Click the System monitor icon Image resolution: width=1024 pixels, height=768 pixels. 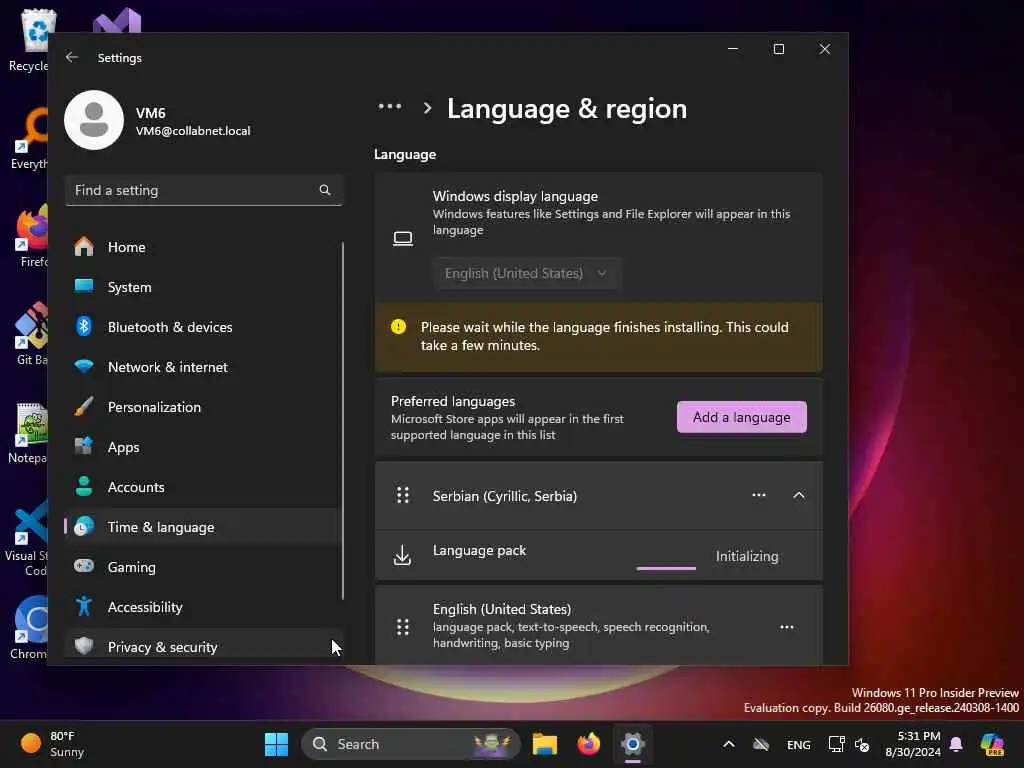[x=84, y=286]
